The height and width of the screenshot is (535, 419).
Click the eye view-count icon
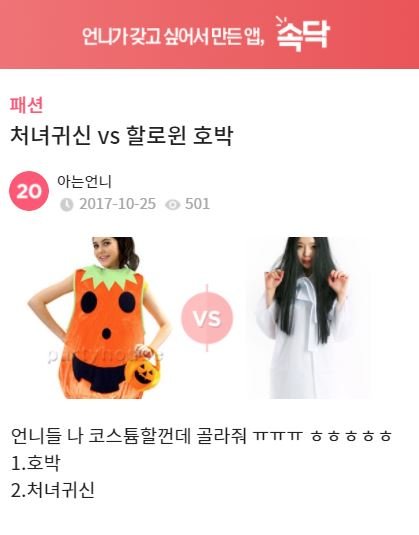pyautogui.click(x=172, y=204)
